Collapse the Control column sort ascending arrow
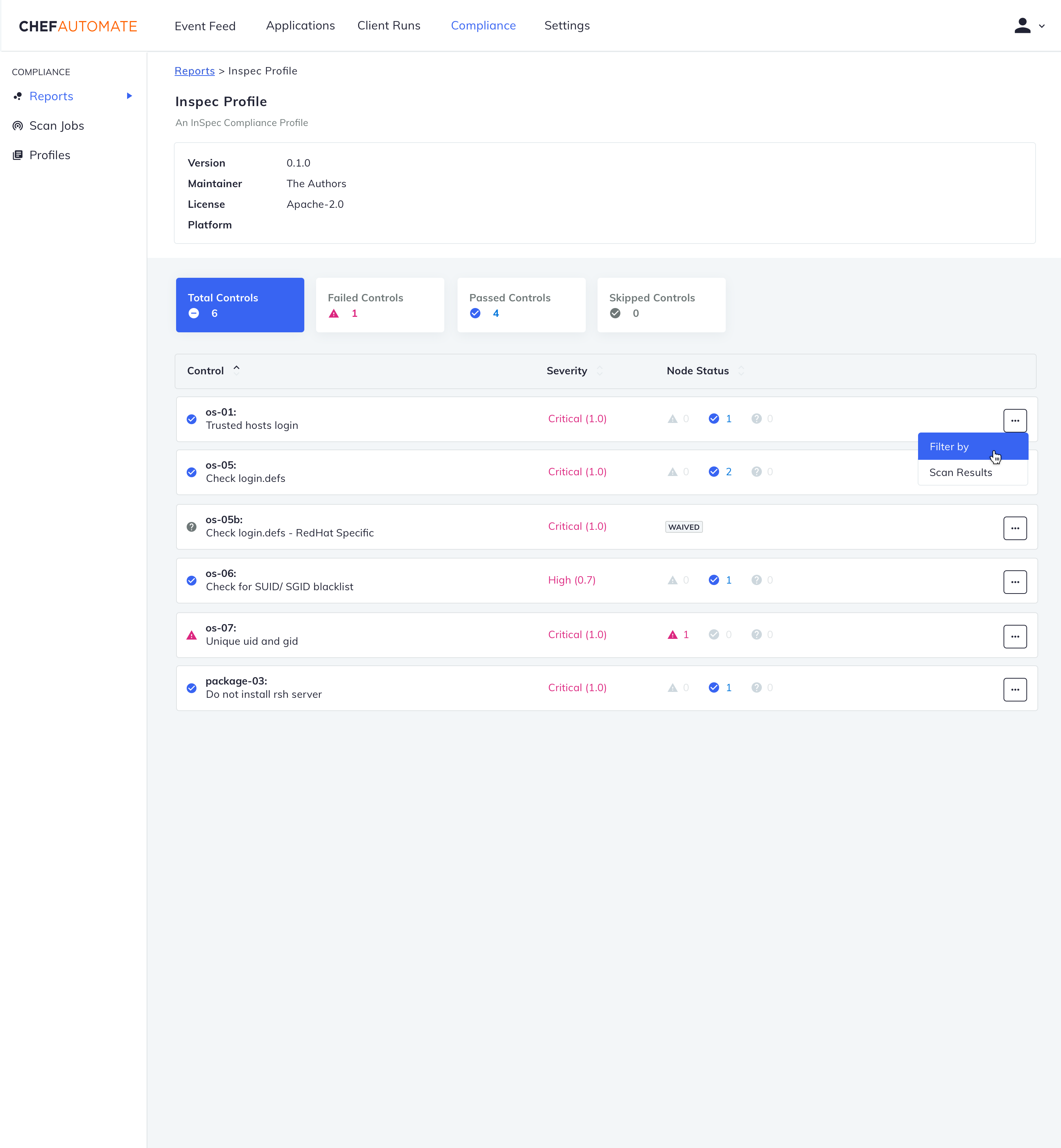The width and height of the screenshot is (1061, 1148). (x=237, y=368)
